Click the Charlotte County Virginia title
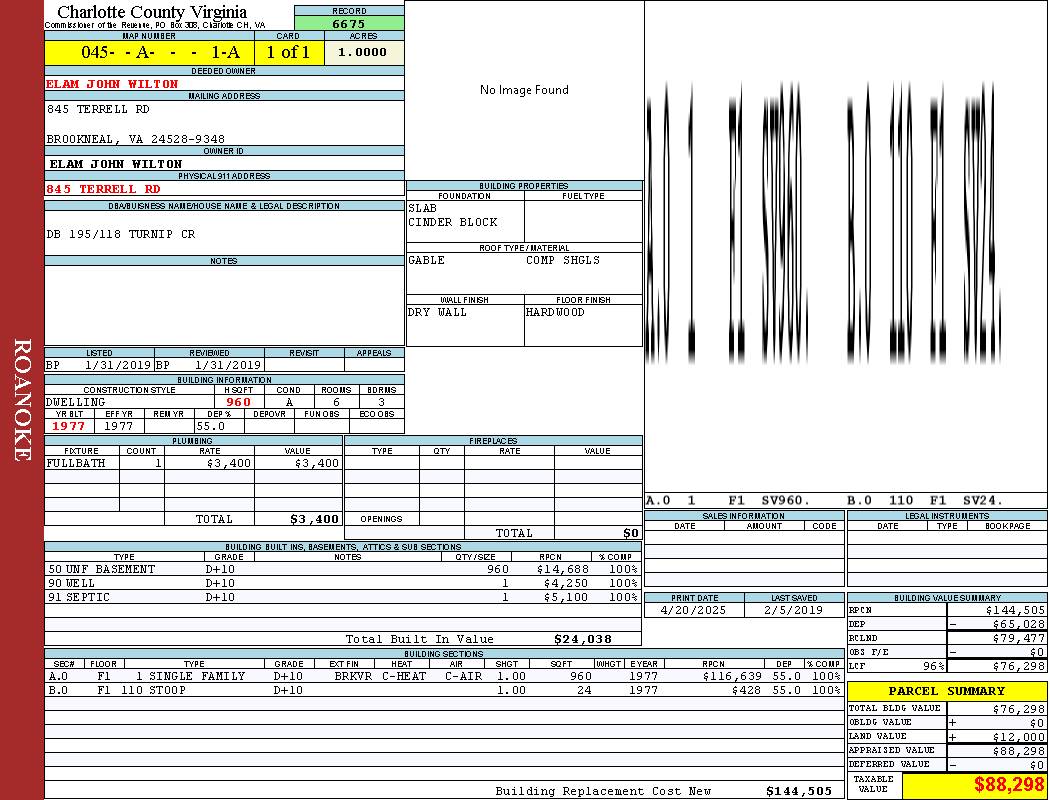This screenshot has width=1050, height=800. (x=152, y=12)
